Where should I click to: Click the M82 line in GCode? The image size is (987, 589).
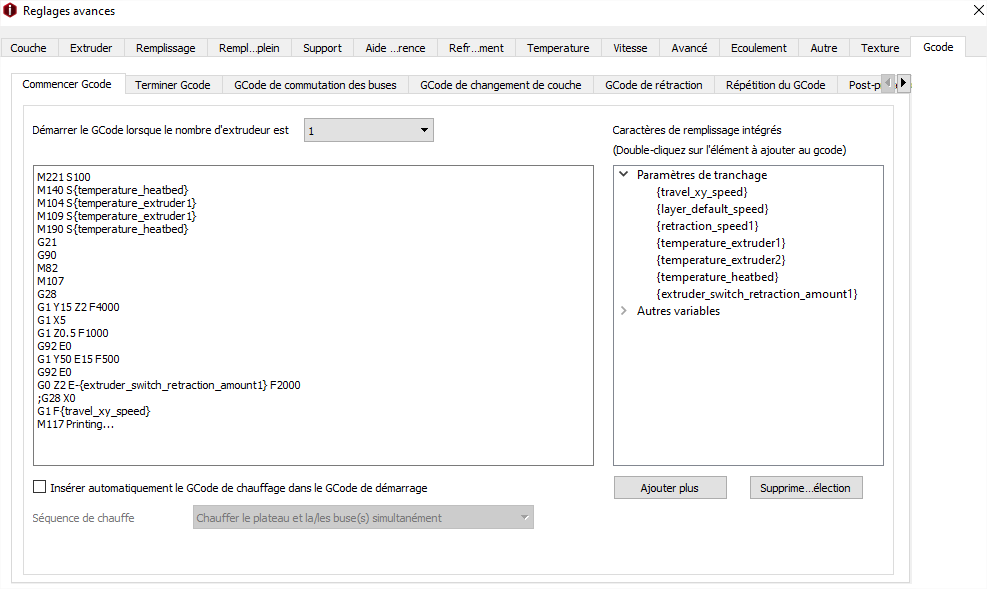click(x=47, y=268)
